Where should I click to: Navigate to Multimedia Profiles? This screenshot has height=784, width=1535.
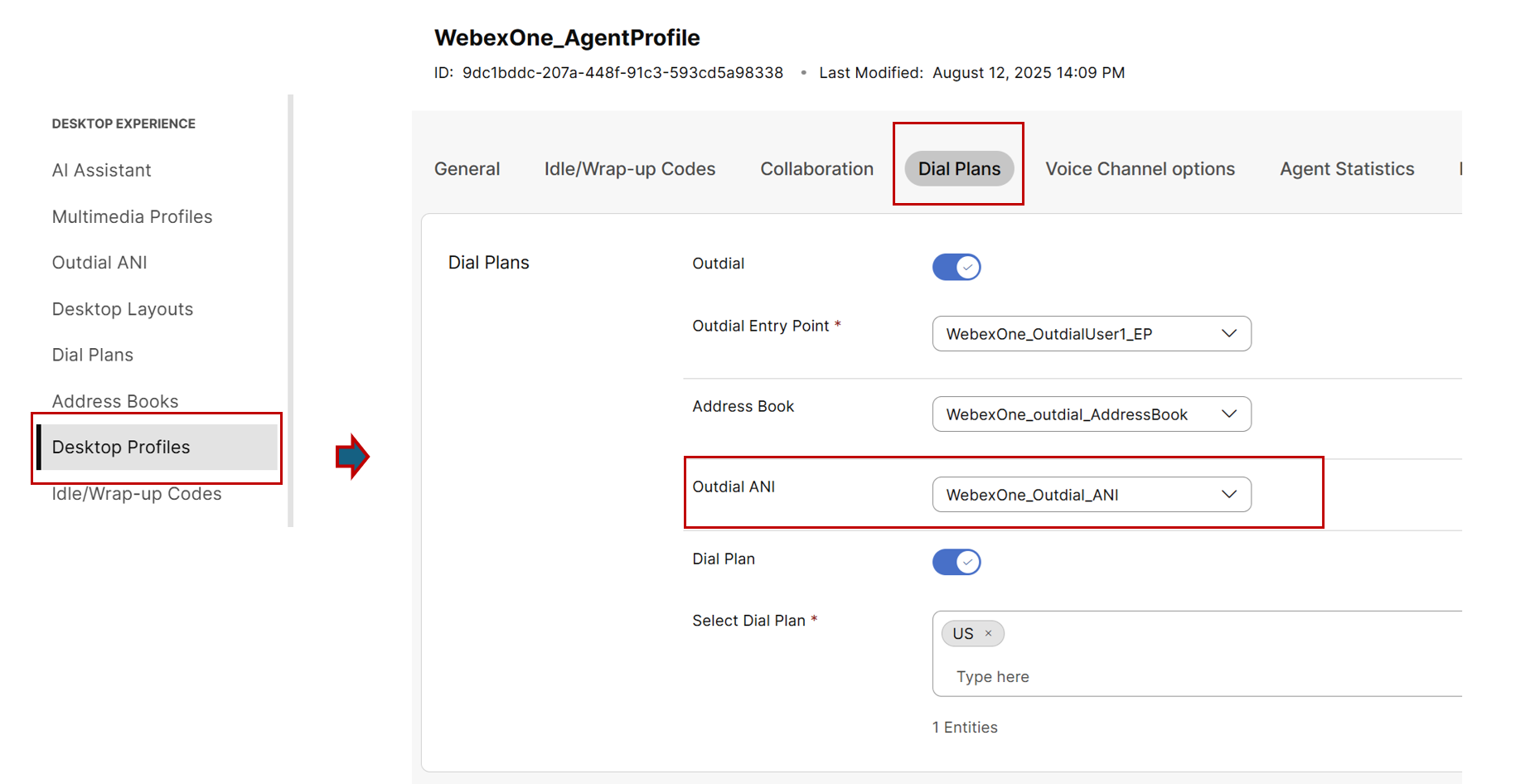point(132,217)
